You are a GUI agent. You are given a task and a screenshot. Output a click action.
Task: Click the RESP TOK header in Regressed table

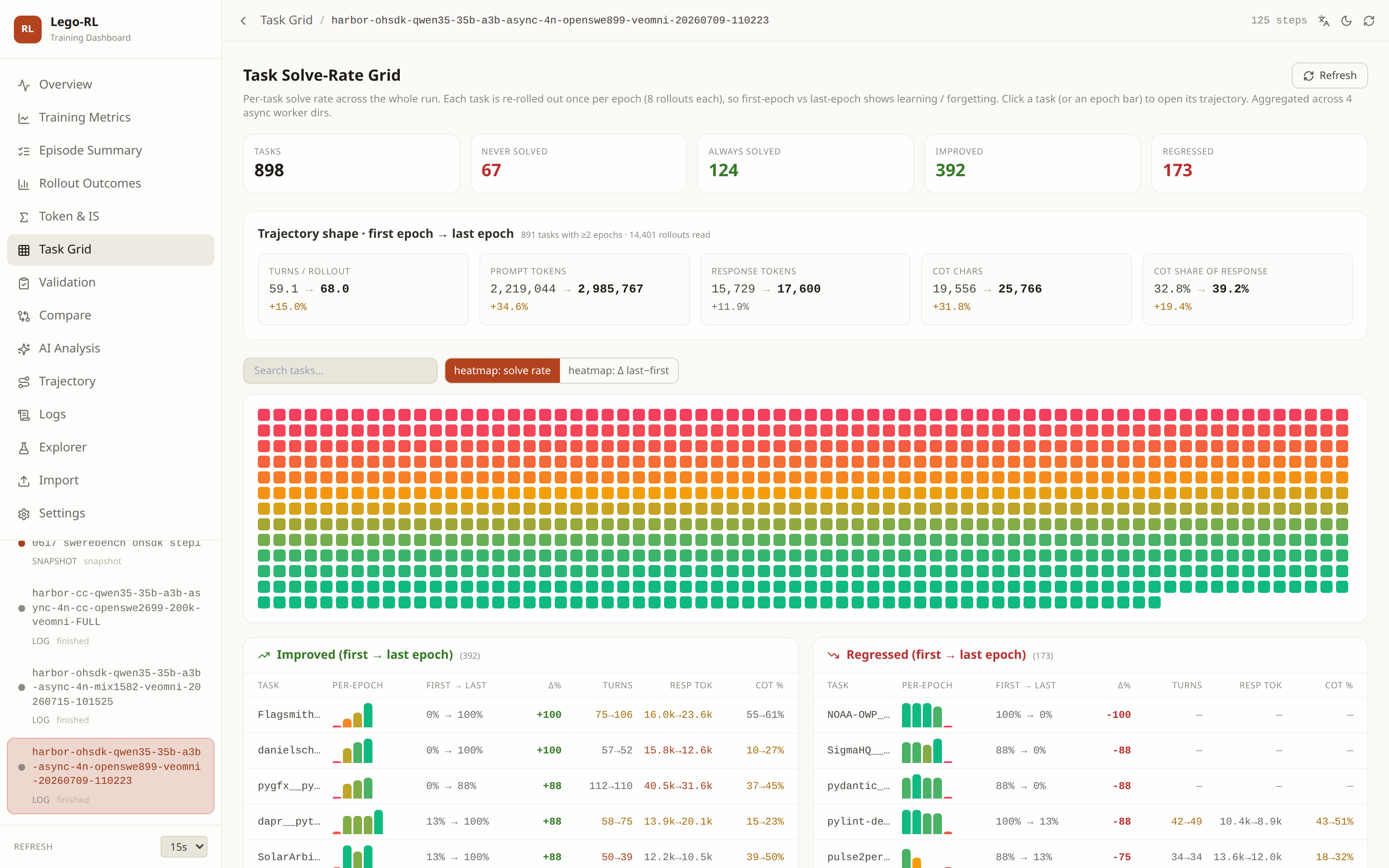tap(1260, 685)
